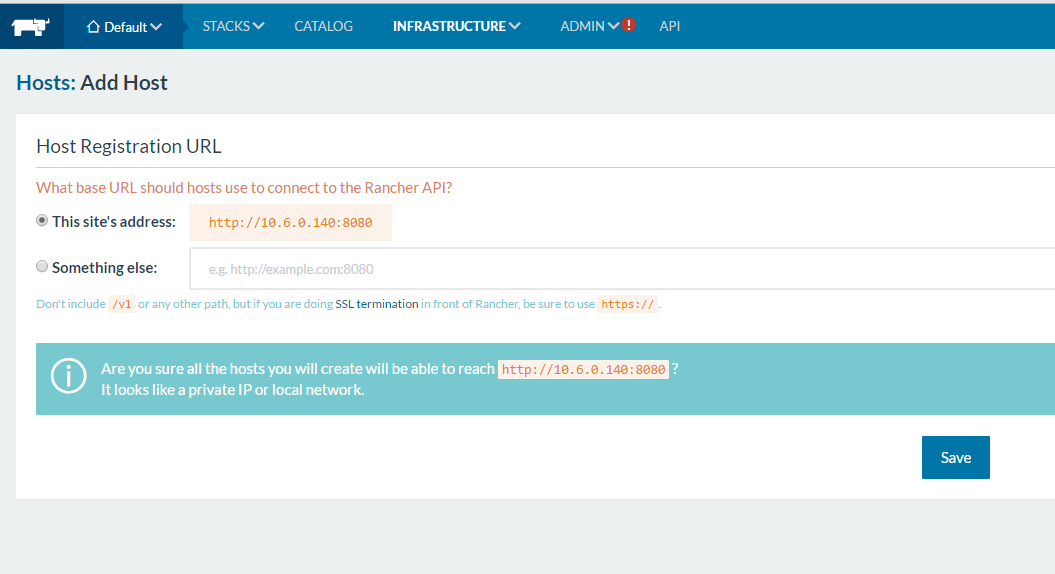Click the /v1 code snippet in the hint

coord(121,304)
